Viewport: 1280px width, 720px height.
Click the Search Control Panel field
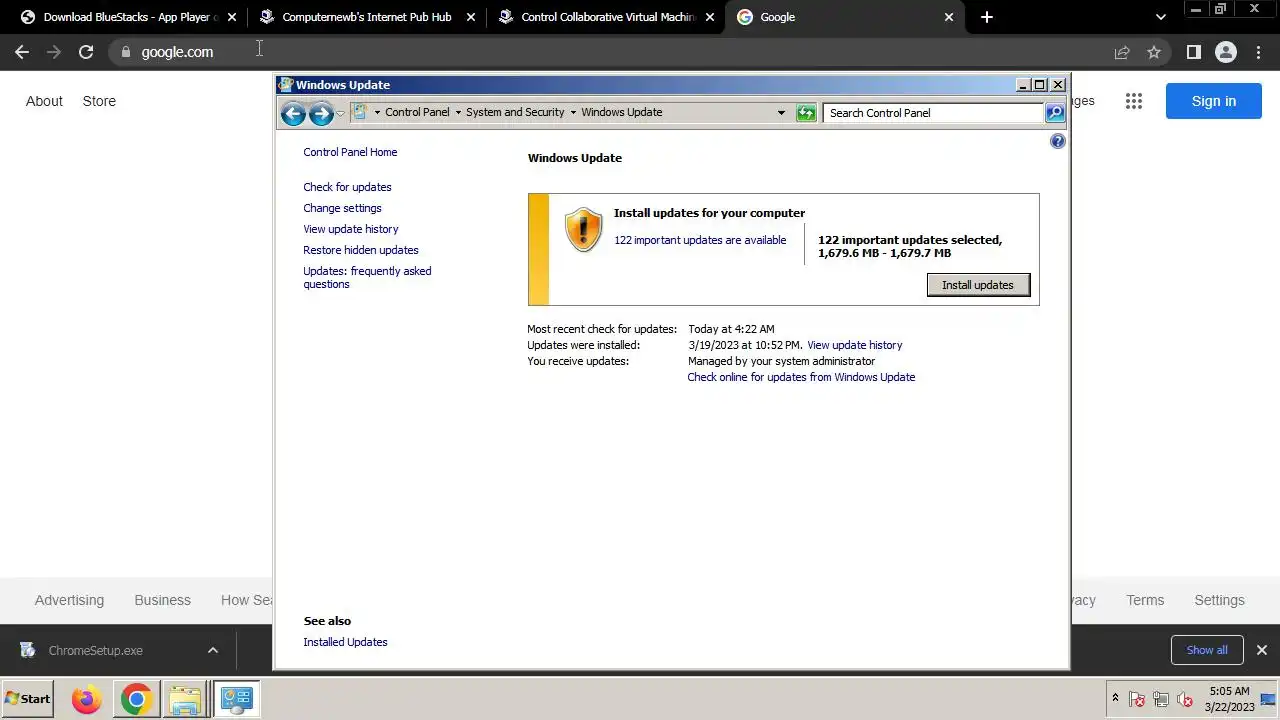933,113
